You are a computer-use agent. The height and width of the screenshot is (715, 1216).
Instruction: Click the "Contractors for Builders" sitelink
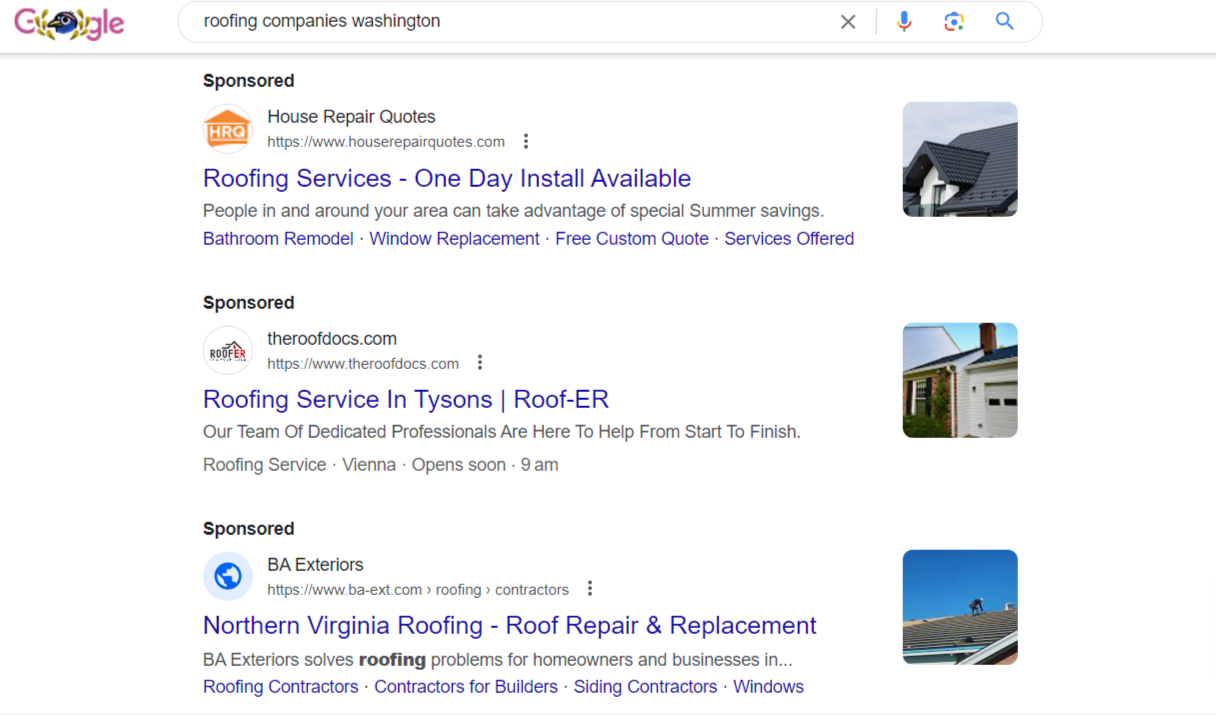tap(466, 686)
